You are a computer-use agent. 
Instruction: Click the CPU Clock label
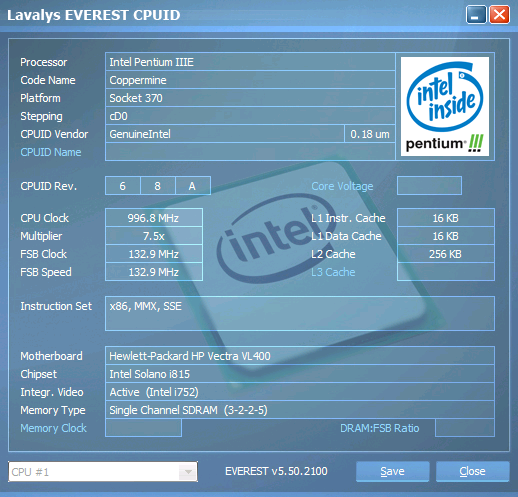(45, 218)
